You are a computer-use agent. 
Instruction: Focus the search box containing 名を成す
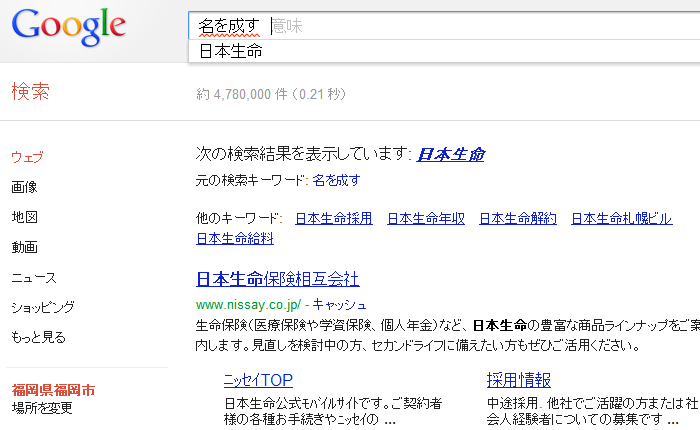[444, 26]
